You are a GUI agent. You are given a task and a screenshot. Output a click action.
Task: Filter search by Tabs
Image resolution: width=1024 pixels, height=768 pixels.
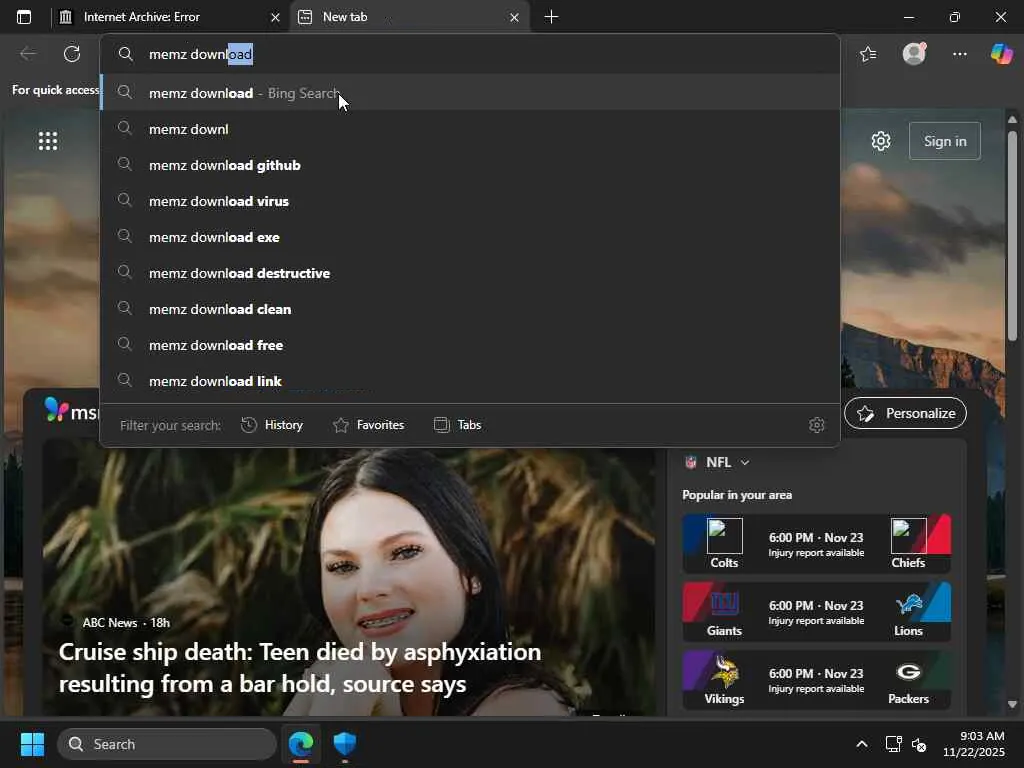point(458,425)
